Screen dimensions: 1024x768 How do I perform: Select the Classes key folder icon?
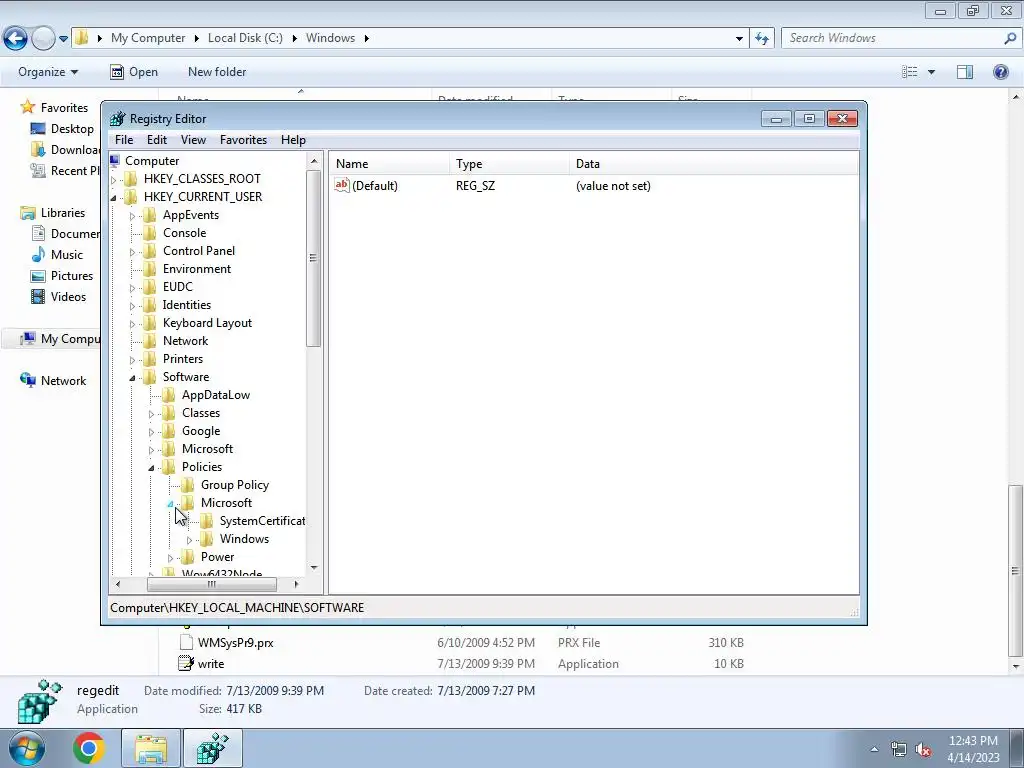tap(169, 413)
